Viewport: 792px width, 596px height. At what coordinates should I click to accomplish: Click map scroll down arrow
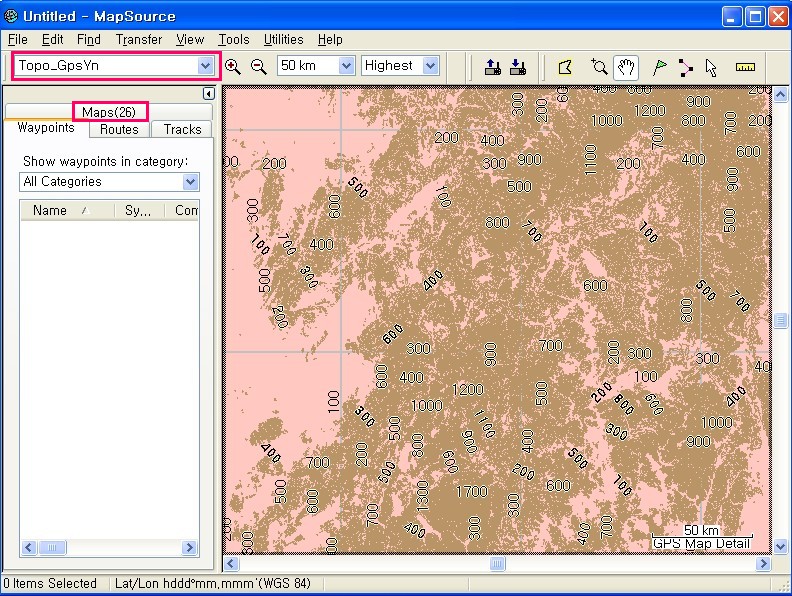[780, 546]
